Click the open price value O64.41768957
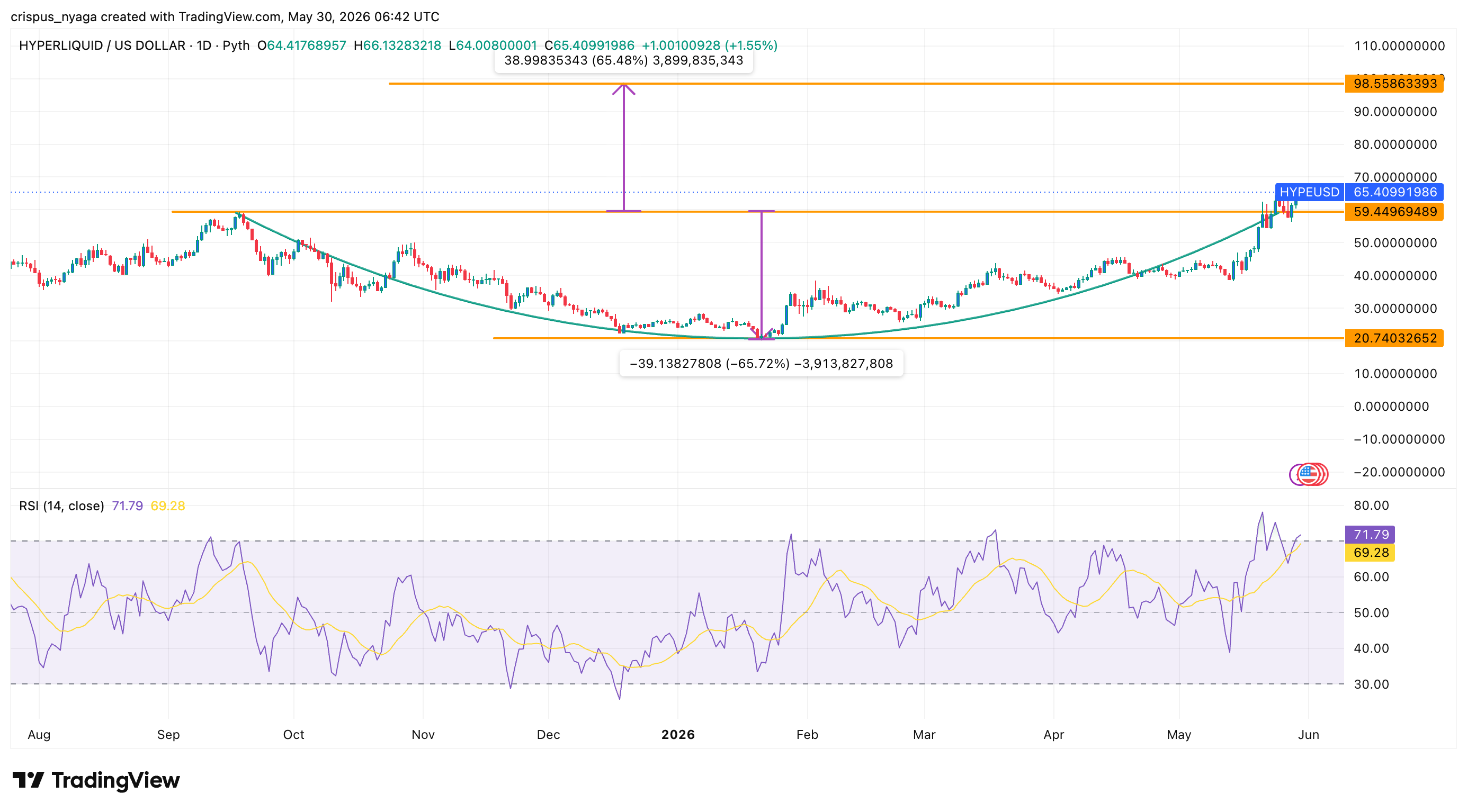 tap(301, 46)
